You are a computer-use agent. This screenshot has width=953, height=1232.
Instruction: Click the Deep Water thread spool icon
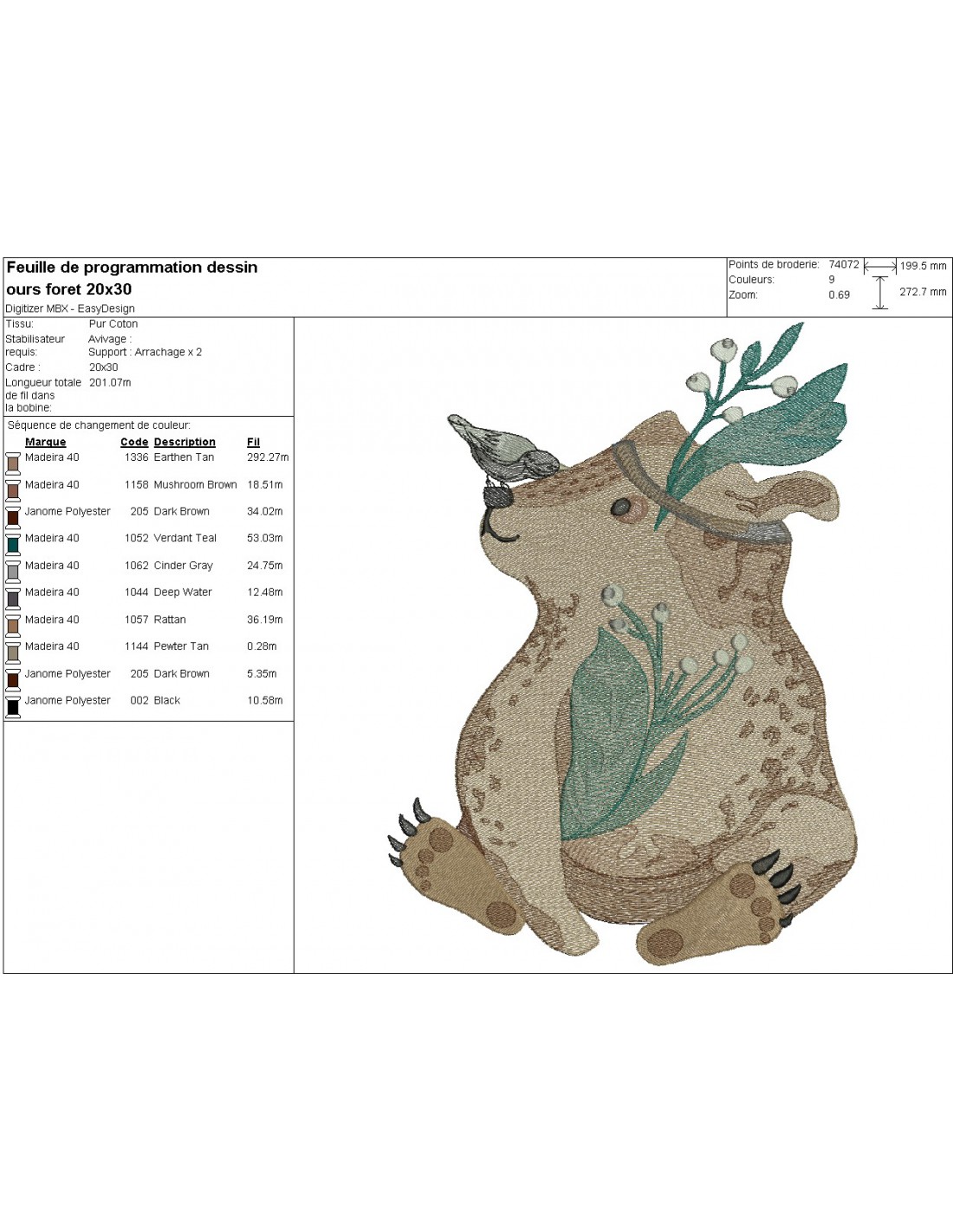pyautogui.click(x=13, y=598)
